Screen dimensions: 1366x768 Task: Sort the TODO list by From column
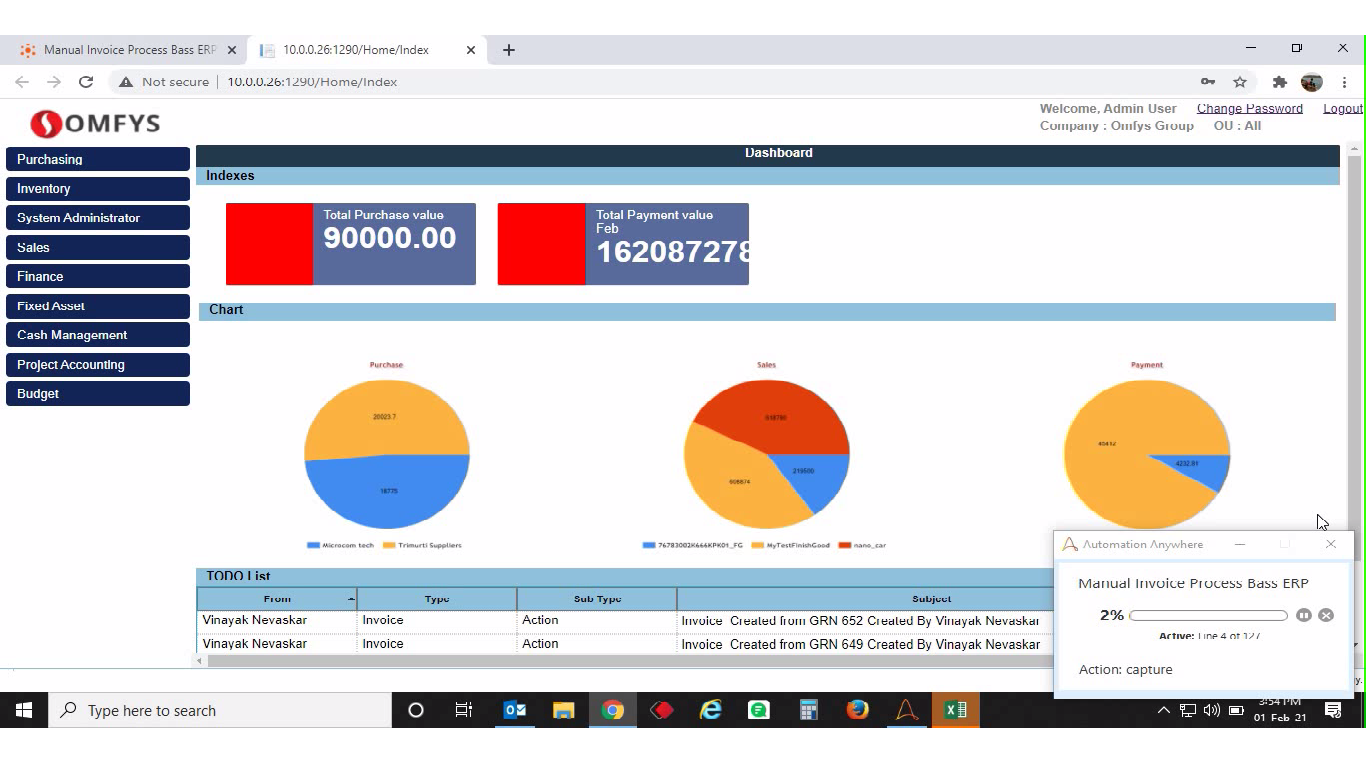pyautogui.click(x=277, y=599)
